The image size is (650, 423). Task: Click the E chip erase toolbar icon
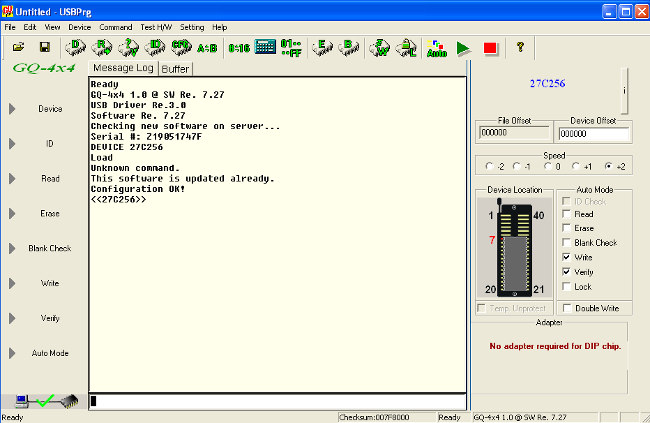pyautogui.click(x=323, y=48)
